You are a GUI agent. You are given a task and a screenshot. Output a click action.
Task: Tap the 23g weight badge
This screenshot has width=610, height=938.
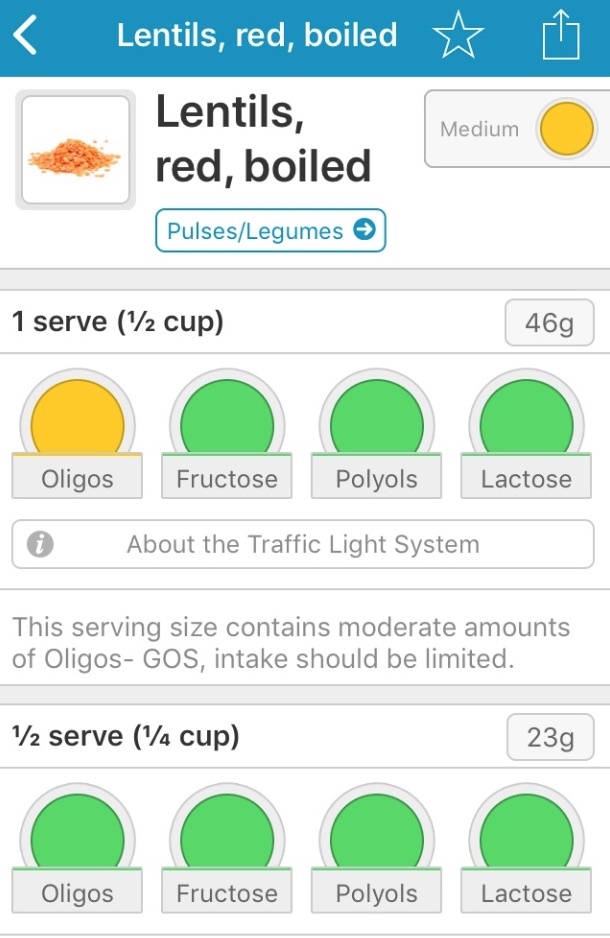point(550,737)
